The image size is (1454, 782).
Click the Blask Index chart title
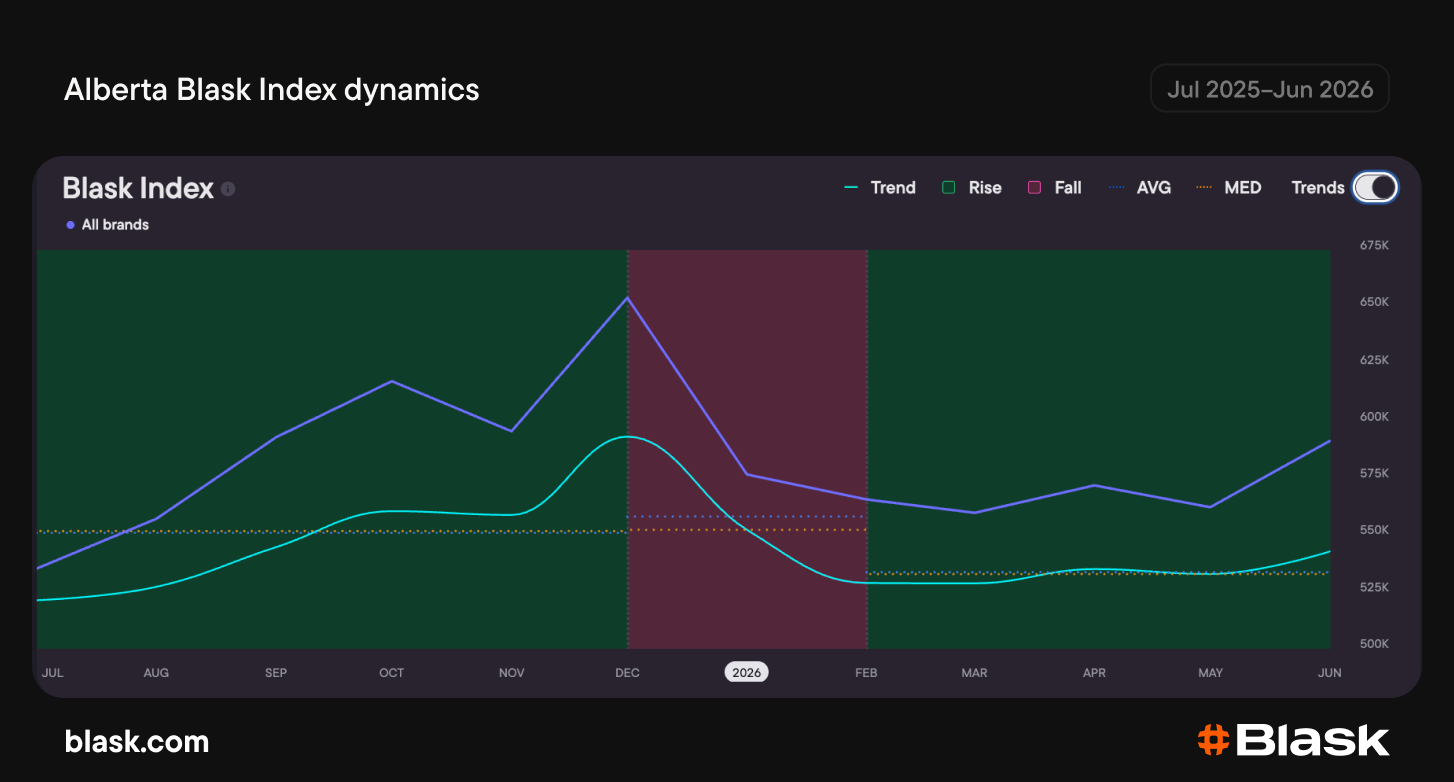click(x=139, y=188)
